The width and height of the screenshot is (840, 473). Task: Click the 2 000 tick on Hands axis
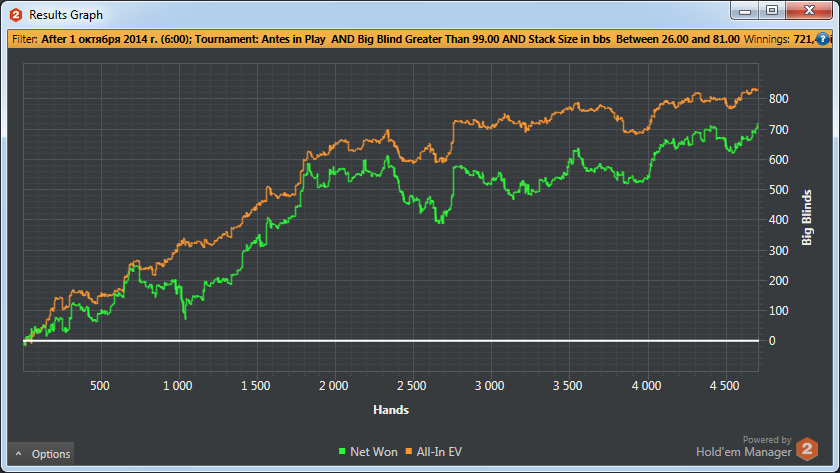(333, 386)
